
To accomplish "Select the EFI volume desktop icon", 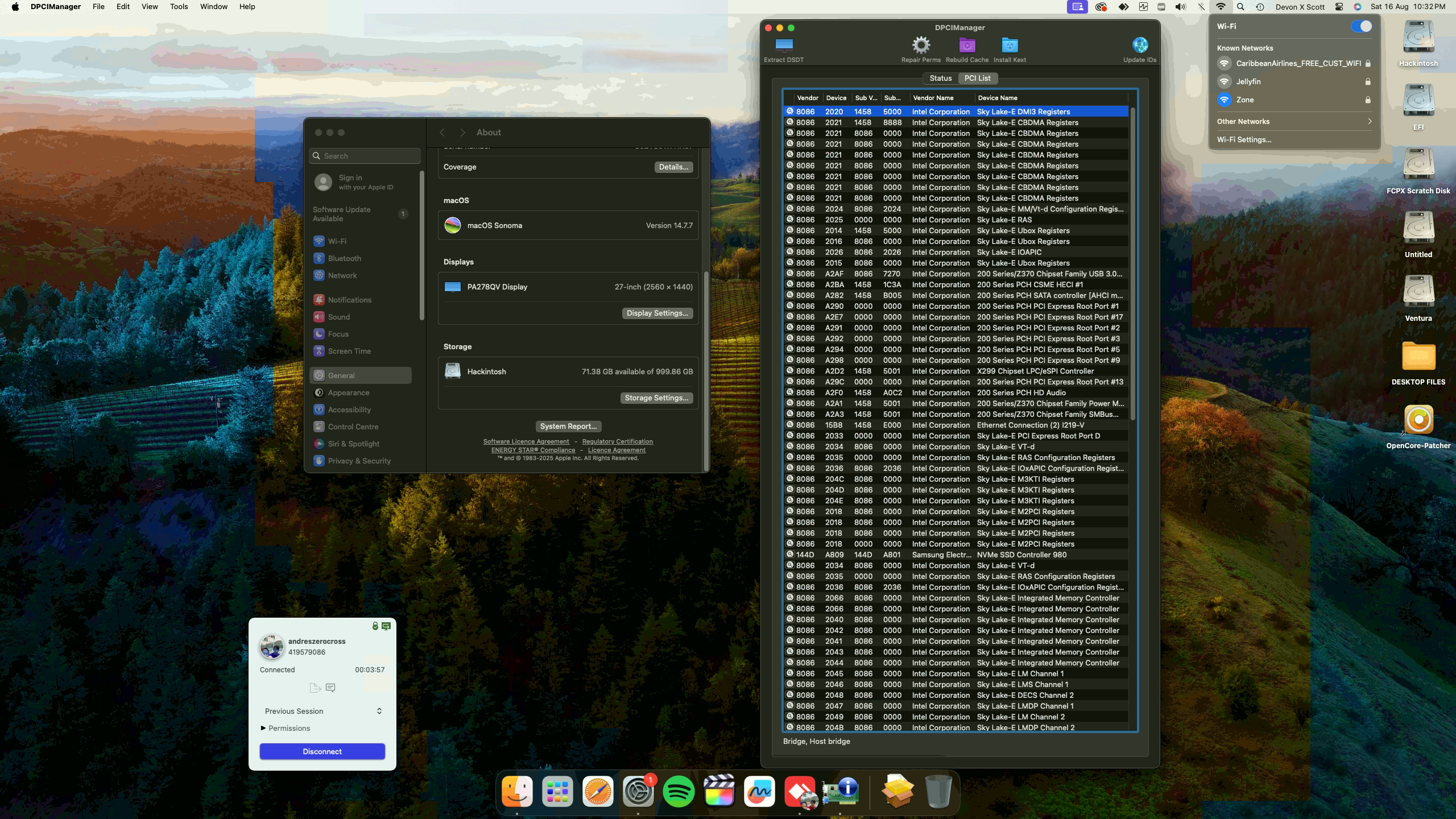I will [x=1418, y=101].
